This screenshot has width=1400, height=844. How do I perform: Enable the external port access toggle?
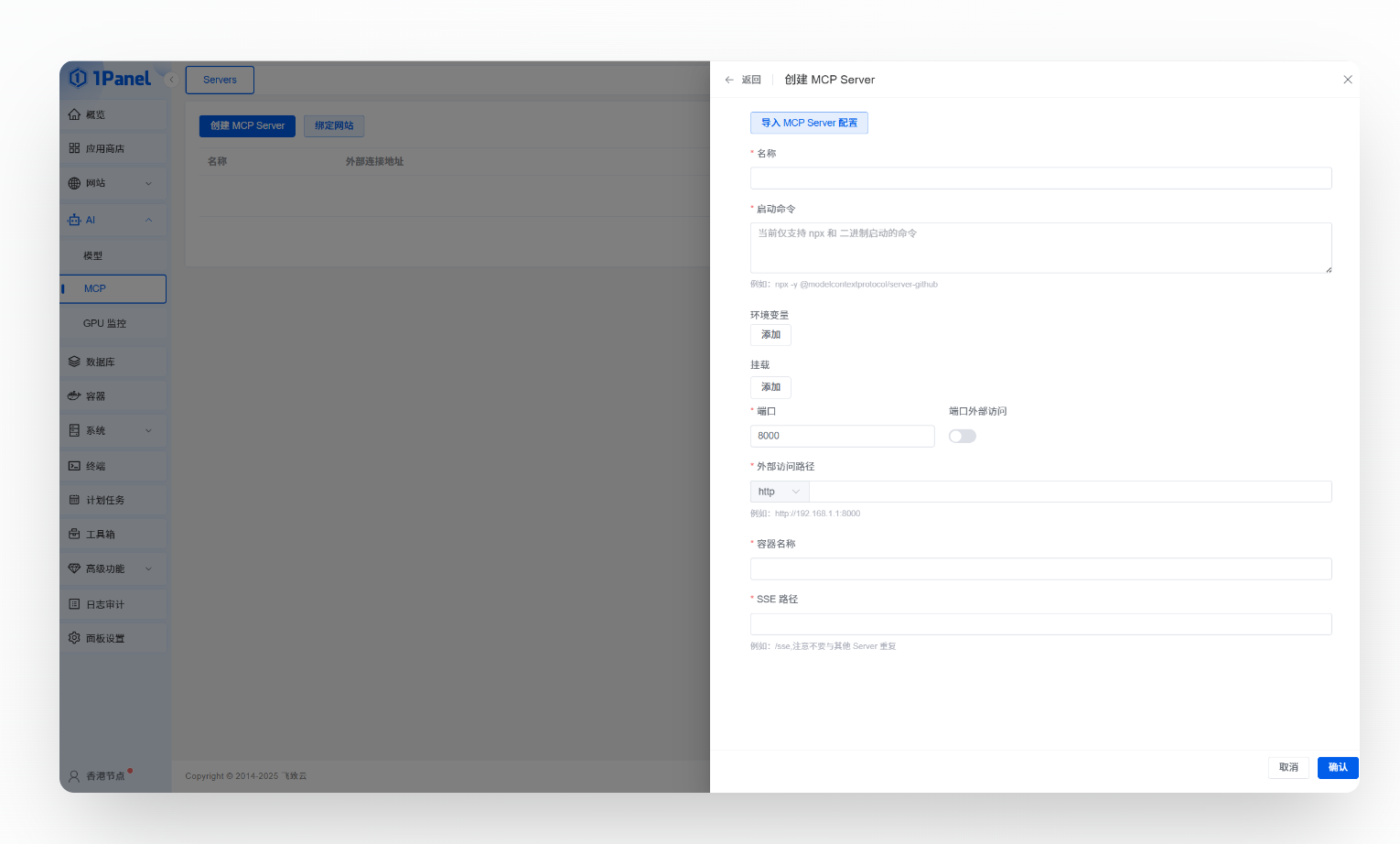962,437
